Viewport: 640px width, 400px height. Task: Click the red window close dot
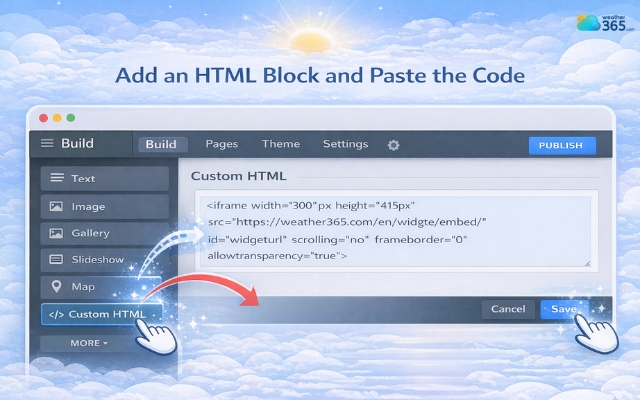click(43, 118)
